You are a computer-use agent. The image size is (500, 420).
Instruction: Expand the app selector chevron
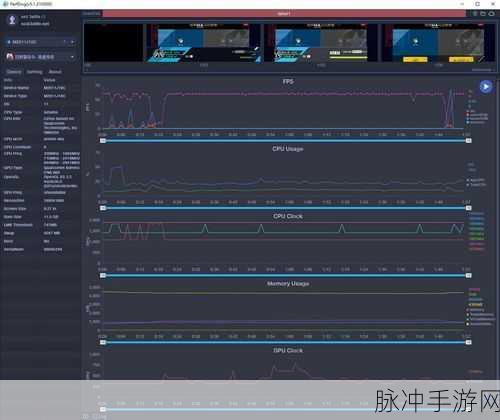(x=72, y=57)
